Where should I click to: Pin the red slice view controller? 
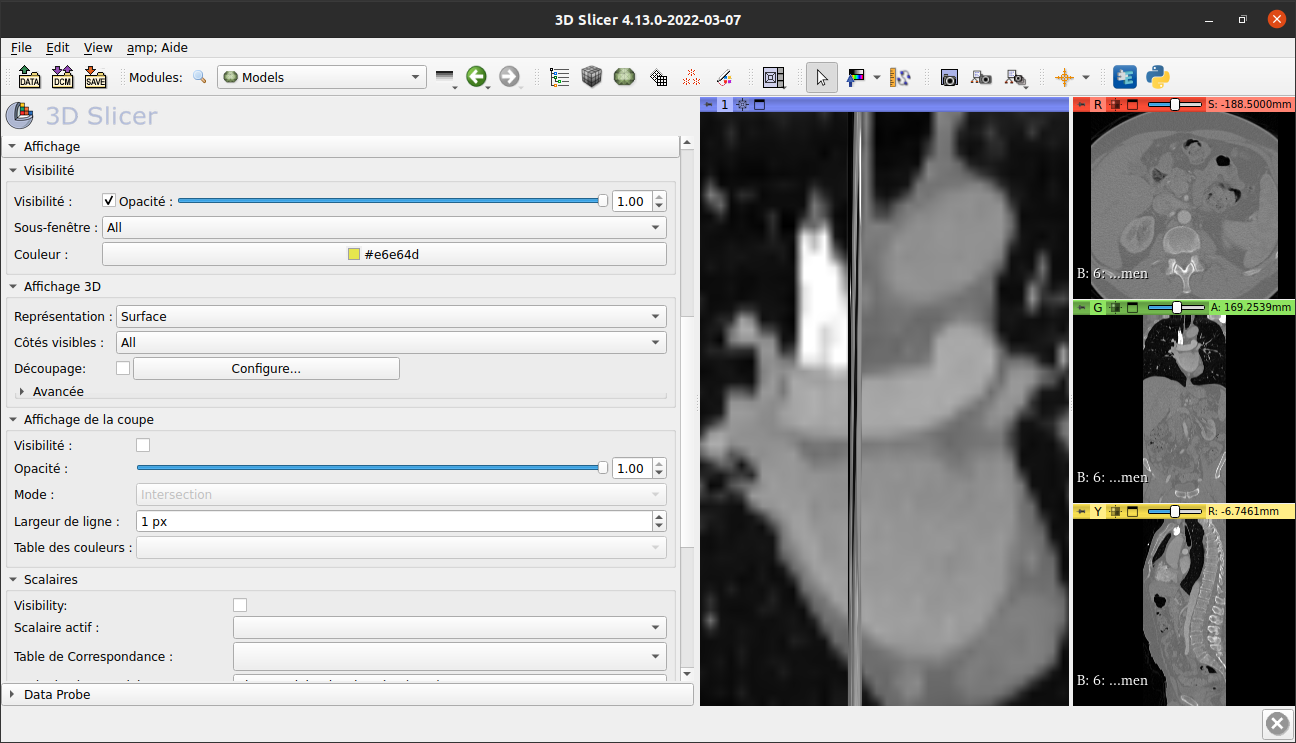coord(1081,104)
